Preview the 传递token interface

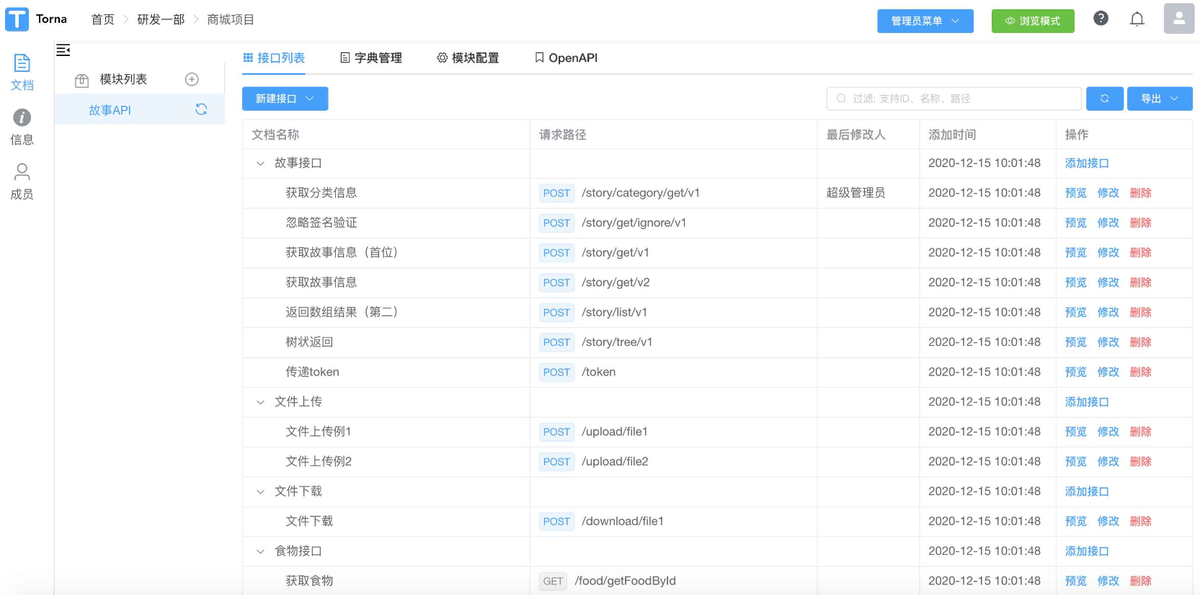(x=1076, y=372)
